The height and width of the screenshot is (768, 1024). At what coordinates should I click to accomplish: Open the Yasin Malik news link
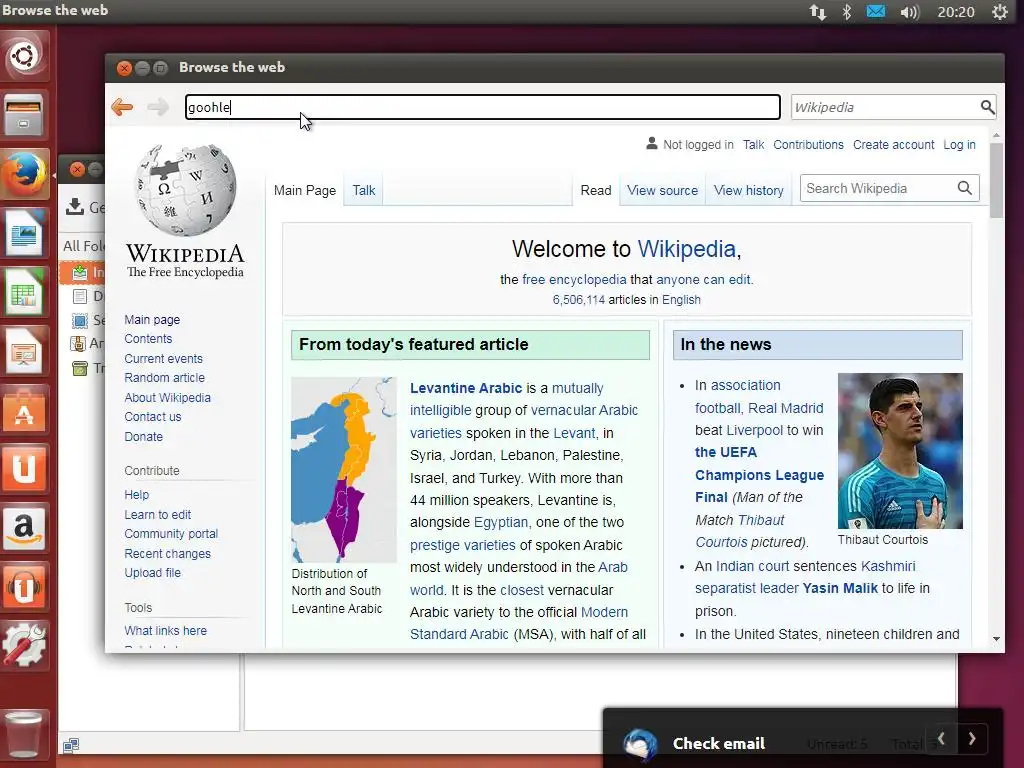[840, 588]
